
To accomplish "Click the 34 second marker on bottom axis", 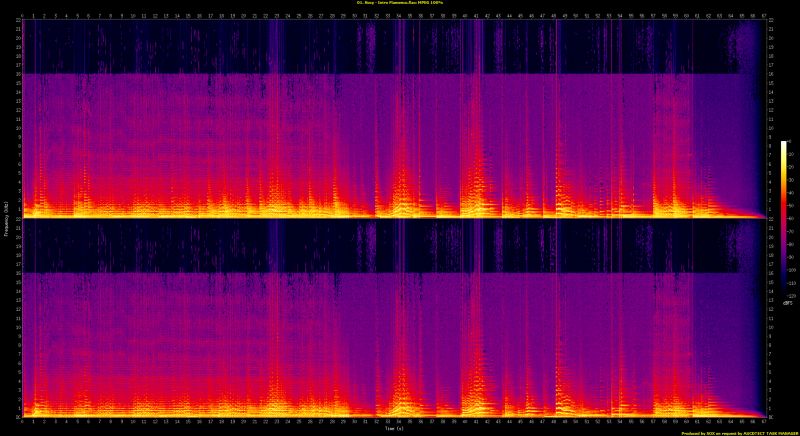I will click(x=398, y=422).
